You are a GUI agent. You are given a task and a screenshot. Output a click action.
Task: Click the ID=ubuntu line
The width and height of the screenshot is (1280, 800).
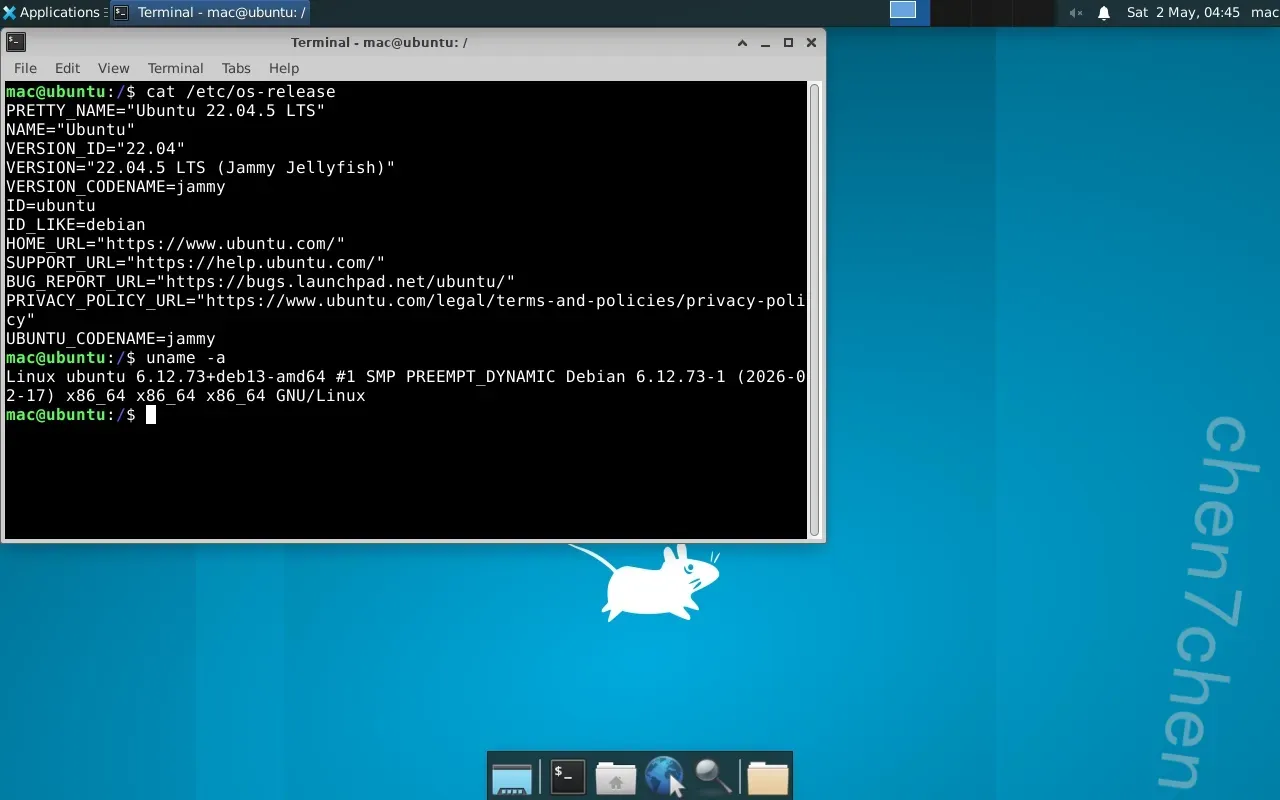[51, 205]
